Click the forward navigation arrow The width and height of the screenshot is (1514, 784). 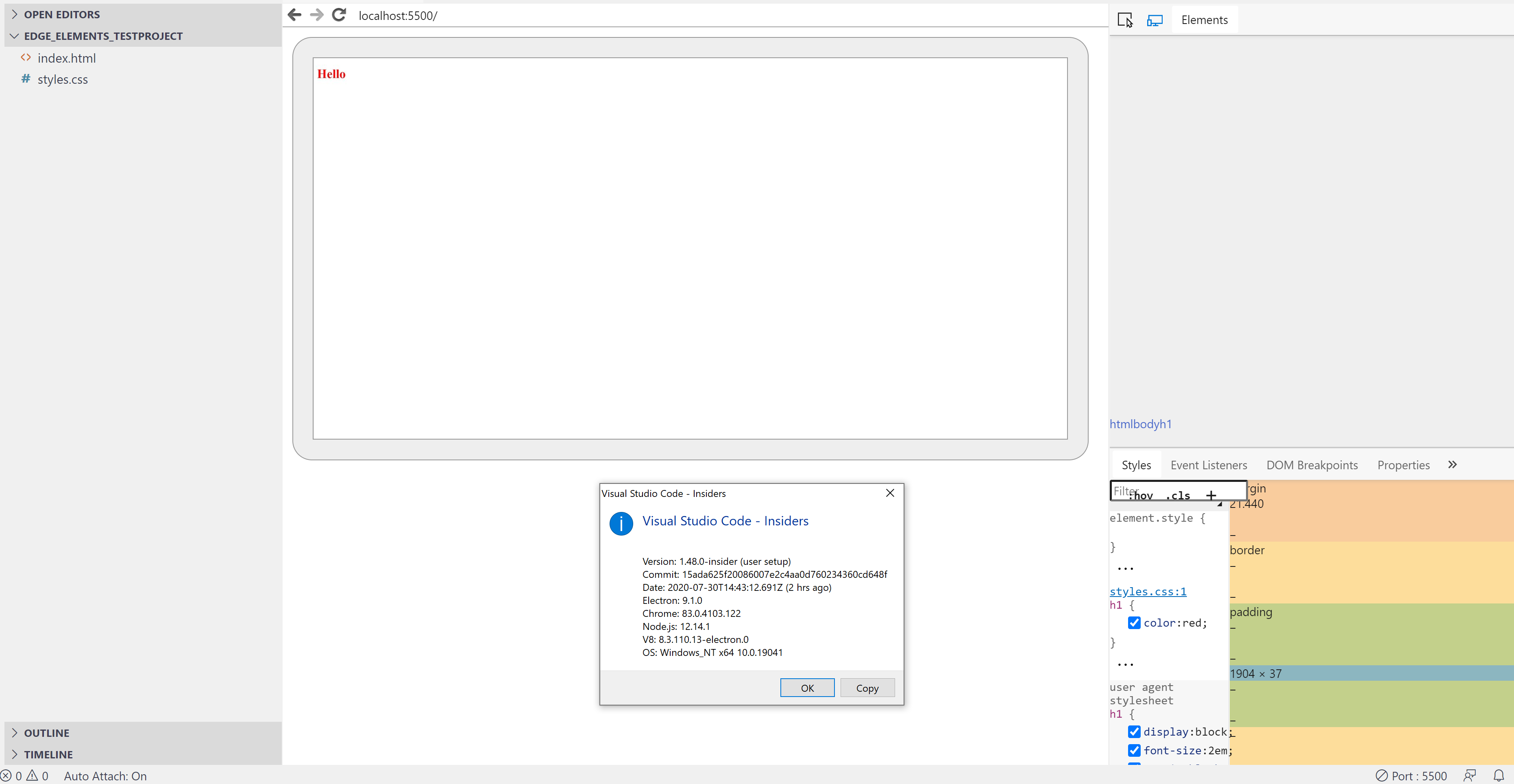(316, 15)
